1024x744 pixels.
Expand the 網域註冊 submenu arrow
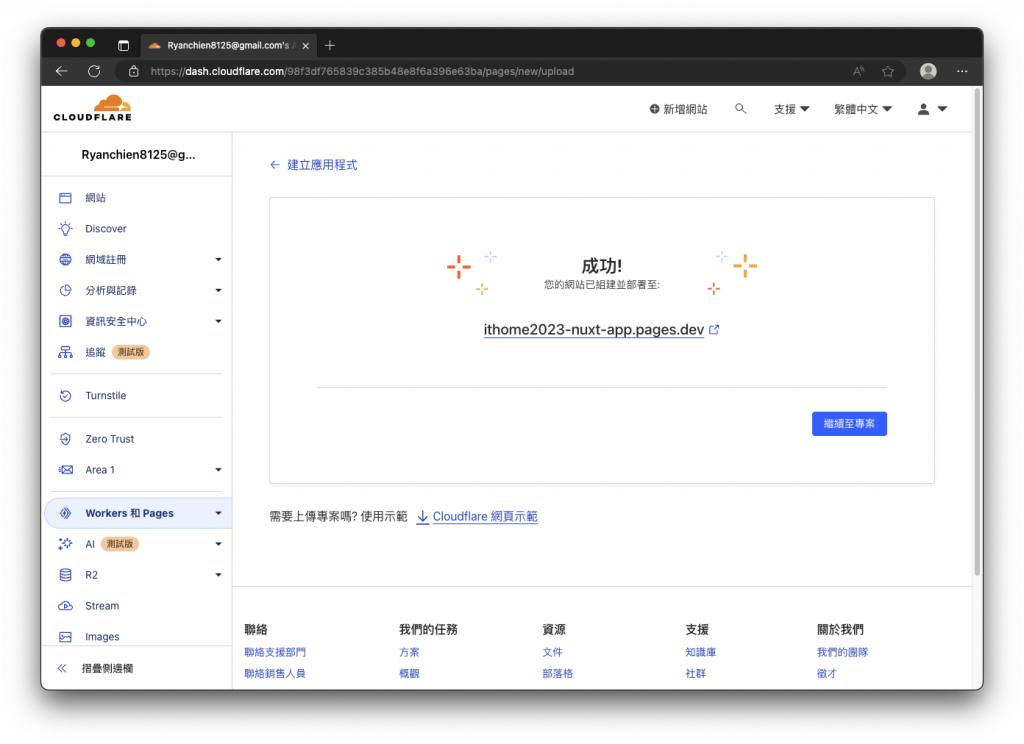point(218,259)
